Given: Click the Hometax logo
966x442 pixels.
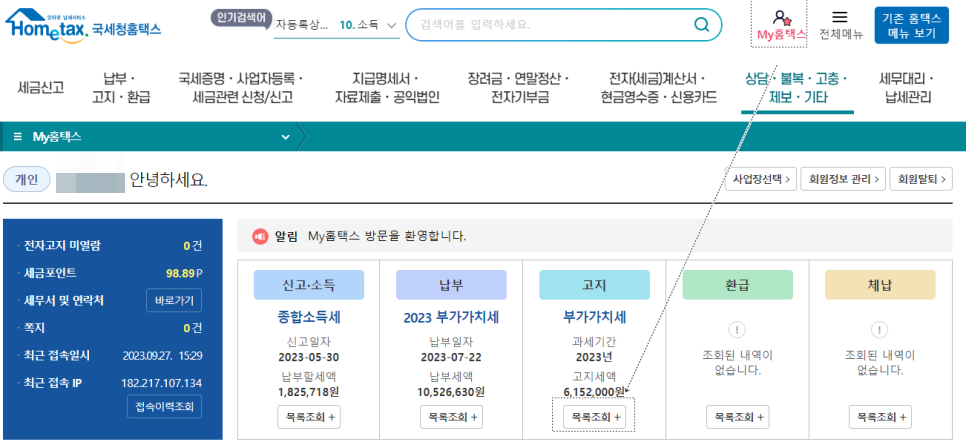Looking at the screenshot, I should coord(83,25).
